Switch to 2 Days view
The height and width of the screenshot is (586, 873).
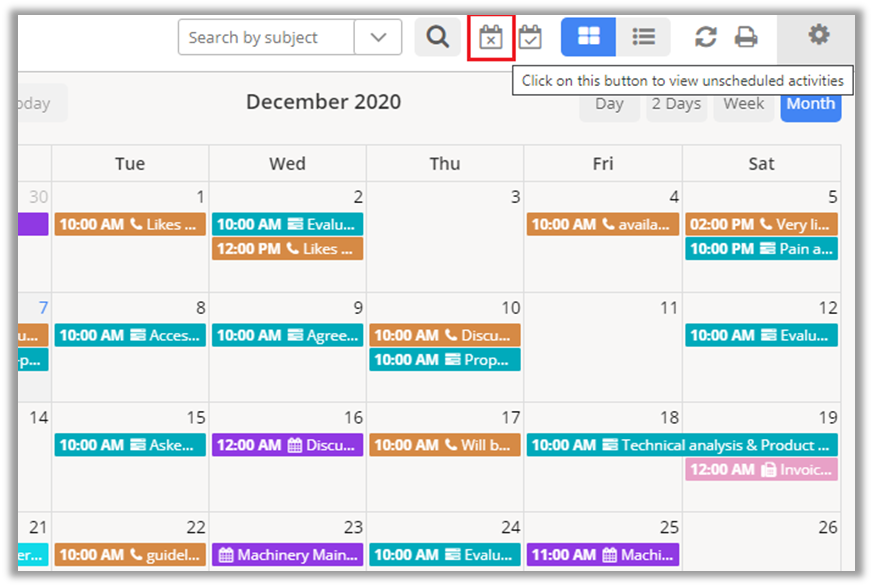point(676,104)
